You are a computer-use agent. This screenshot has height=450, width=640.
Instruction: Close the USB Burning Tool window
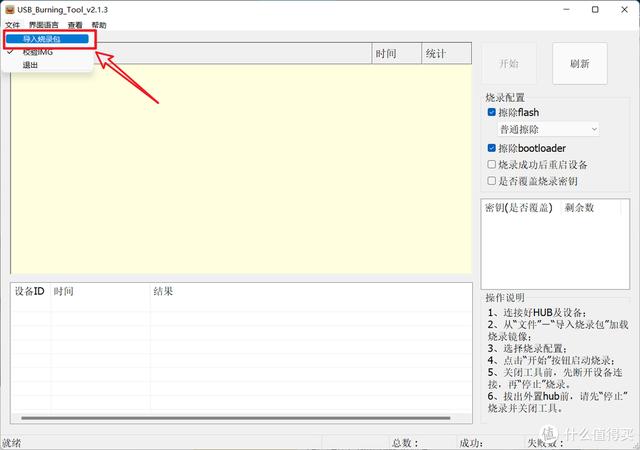[624, 9]
